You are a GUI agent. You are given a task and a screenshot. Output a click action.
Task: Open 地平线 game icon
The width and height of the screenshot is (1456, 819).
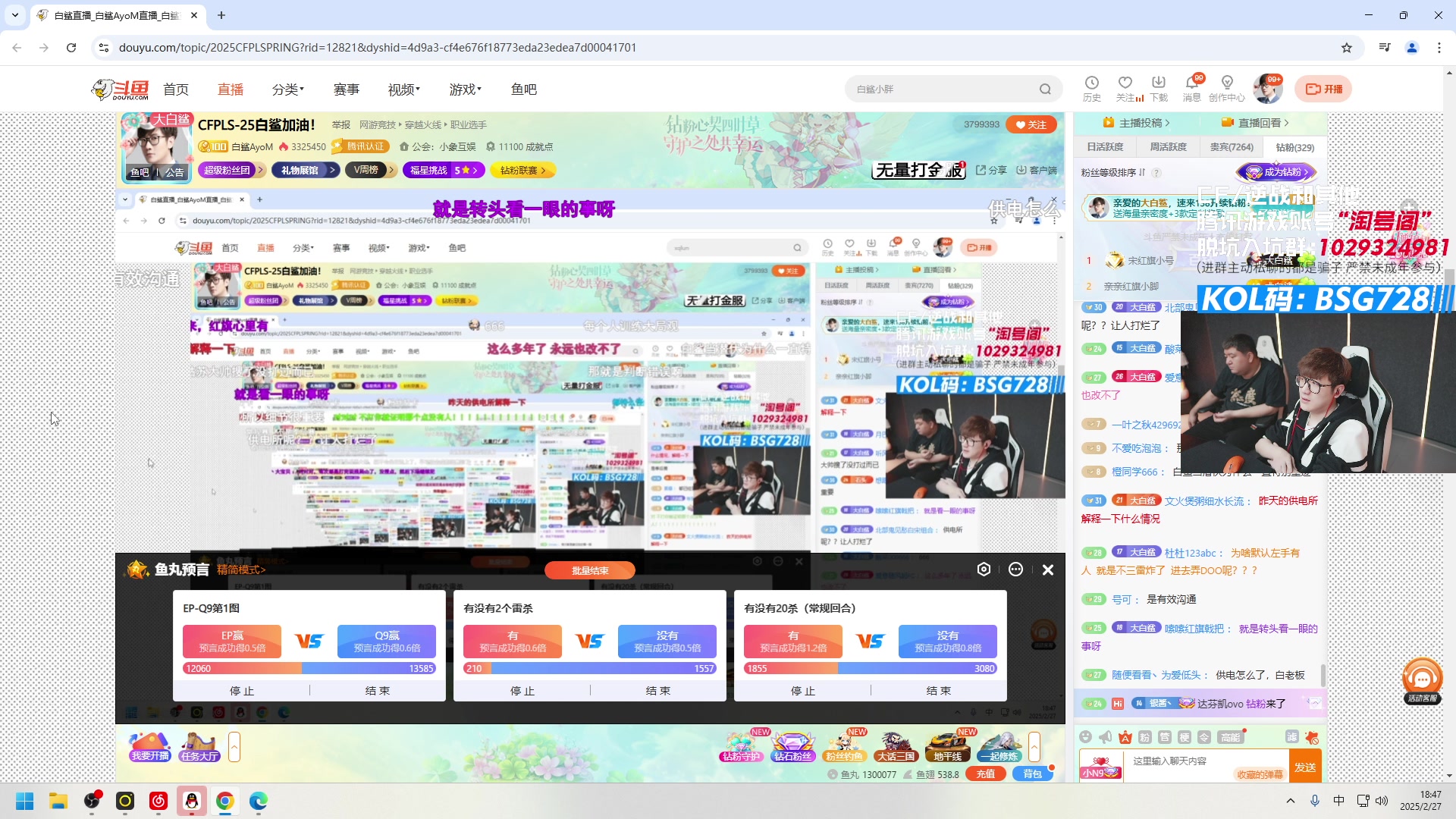click(x=948, y=747)
